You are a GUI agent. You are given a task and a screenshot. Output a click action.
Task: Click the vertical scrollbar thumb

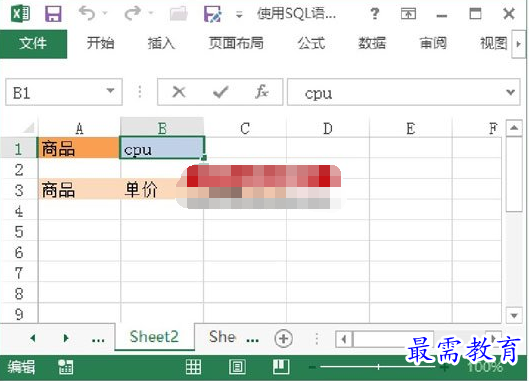(x=514, y=174)
